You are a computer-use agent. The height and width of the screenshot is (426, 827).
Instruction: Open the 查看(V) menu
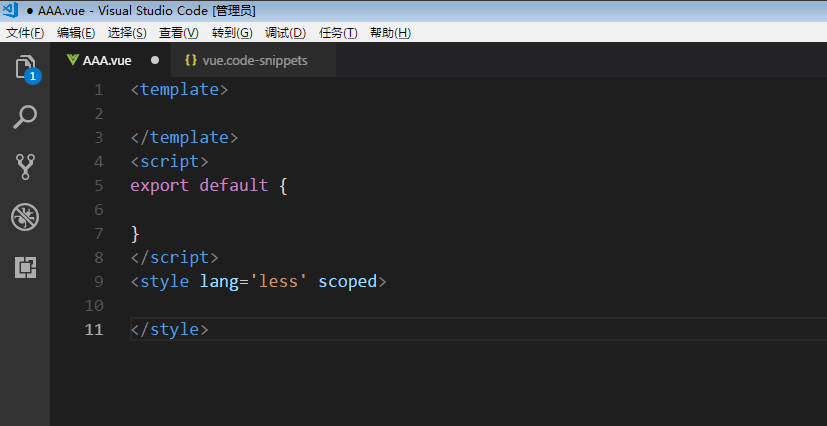pyautogui.click(x=179, y=33)
